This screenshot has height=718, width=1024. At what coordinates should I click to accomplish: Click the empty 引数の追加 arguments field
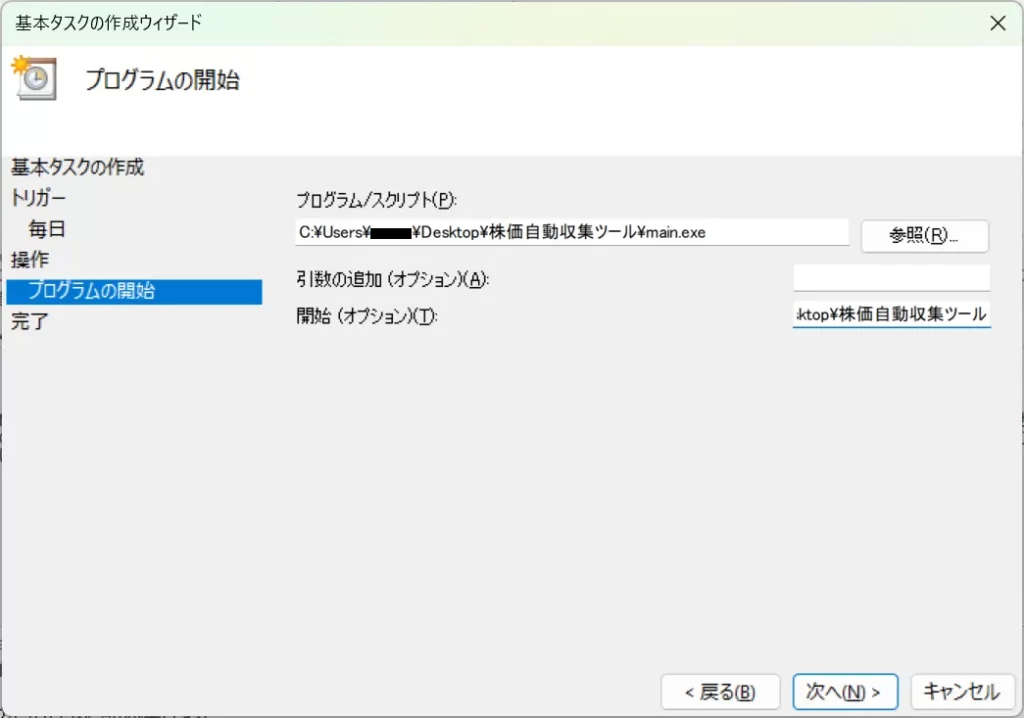click(891, 278)
